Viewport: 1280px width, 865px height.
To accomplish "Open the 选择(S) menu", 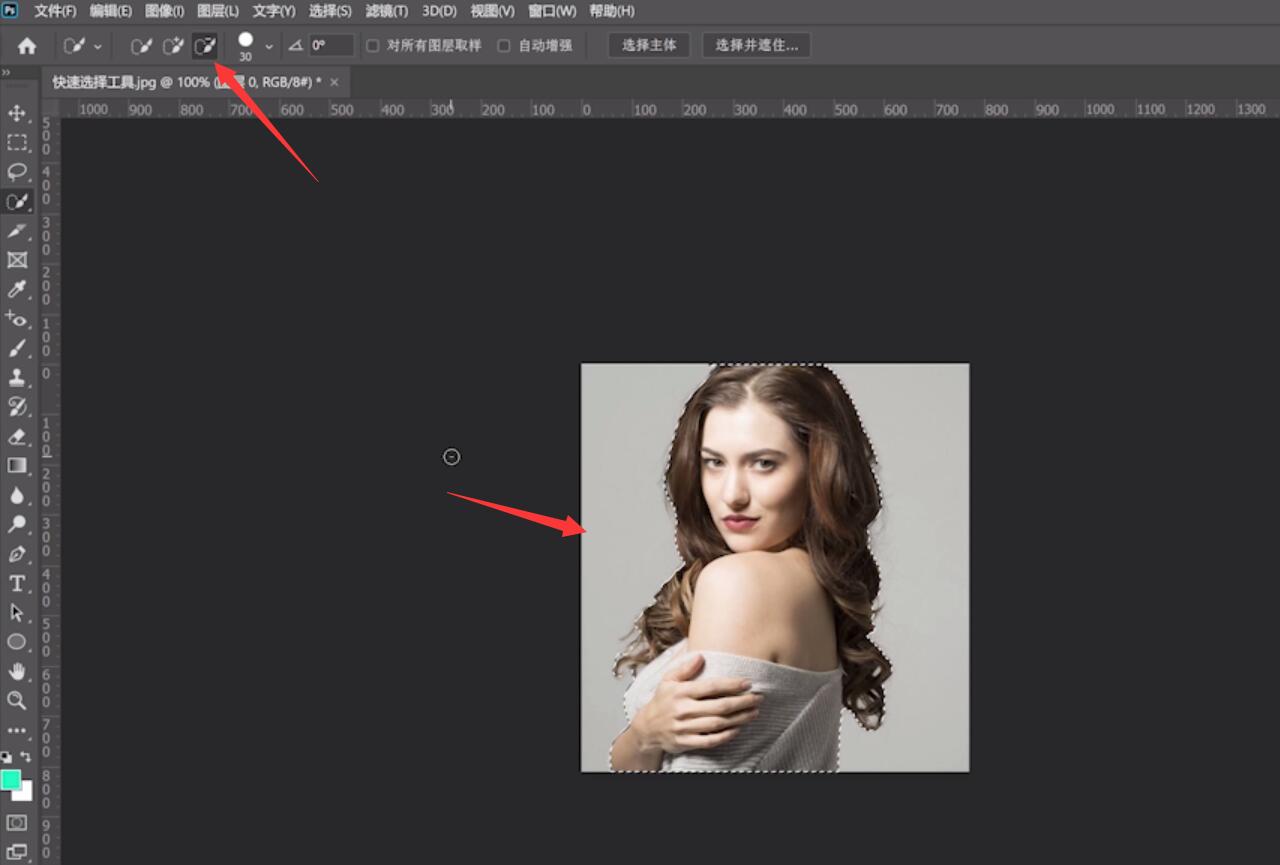I will point(330,11).
